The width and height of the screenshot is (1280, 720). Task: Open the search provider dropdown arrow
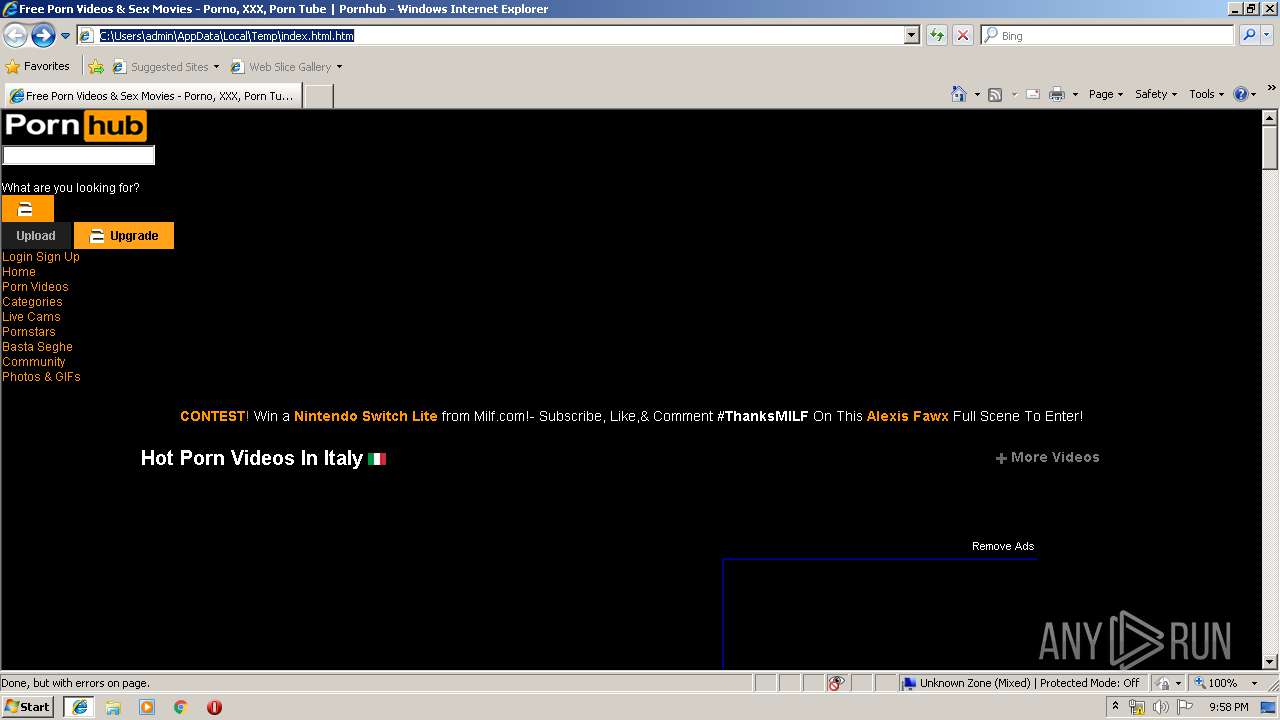pos(1266,36)
